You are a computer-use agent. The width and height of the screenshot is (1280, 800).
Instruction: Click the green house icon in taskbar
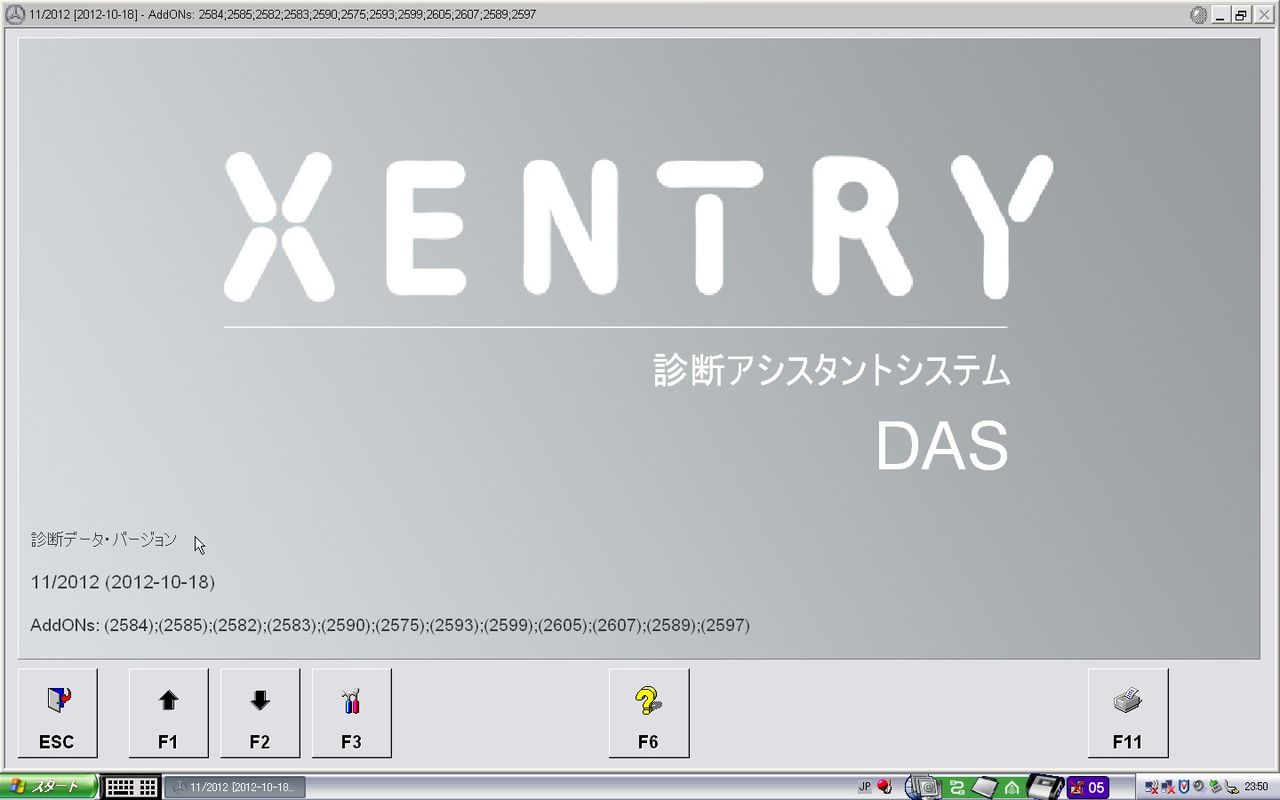[1012, 787]
